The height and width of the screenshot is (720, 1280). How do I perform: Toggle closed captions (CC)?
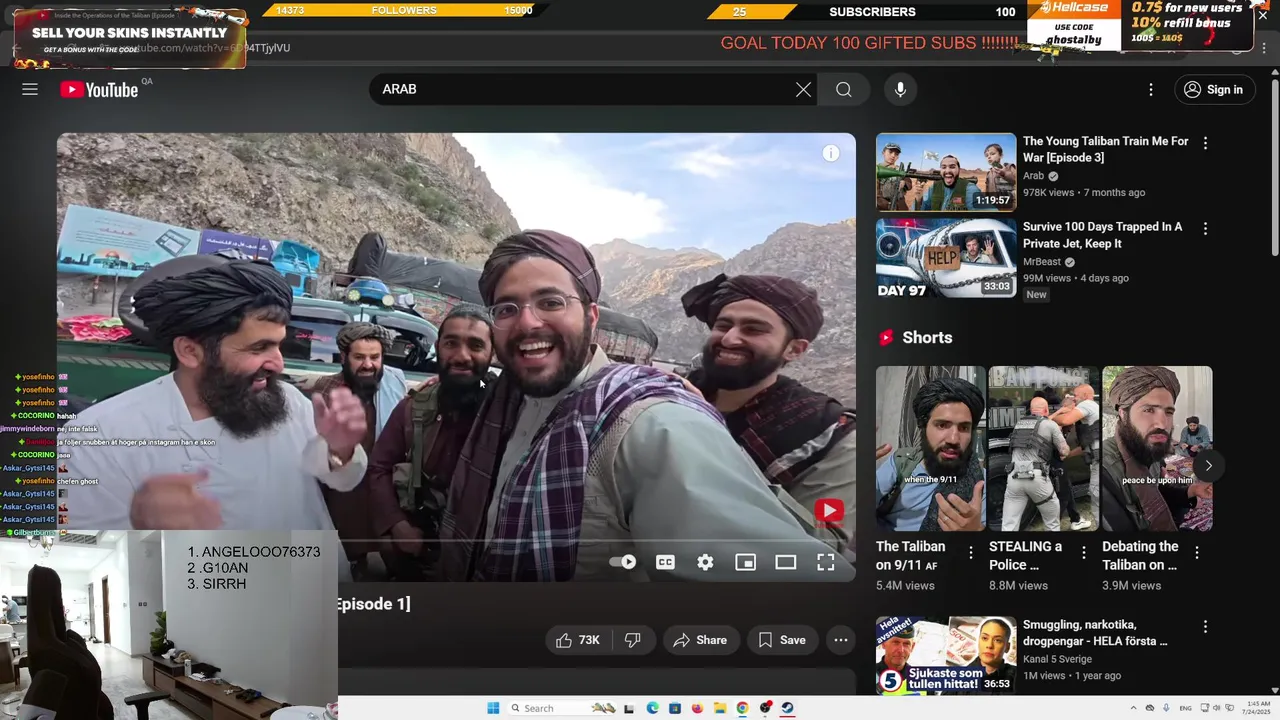[665, 562]
